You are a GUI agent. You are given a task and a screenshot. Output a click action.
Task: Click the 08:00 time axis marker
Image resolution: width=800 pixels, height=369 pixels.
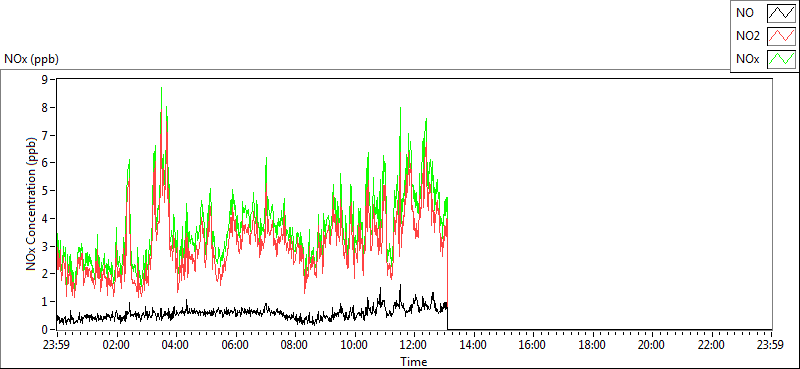295,345
